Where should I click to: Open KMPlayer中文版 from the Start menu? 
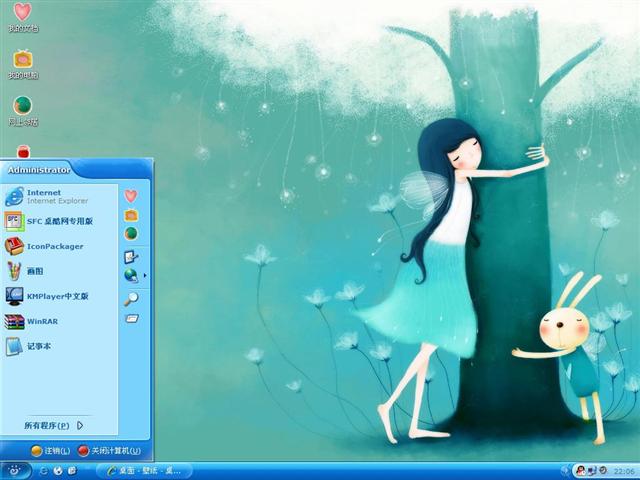tap(56, 296)
